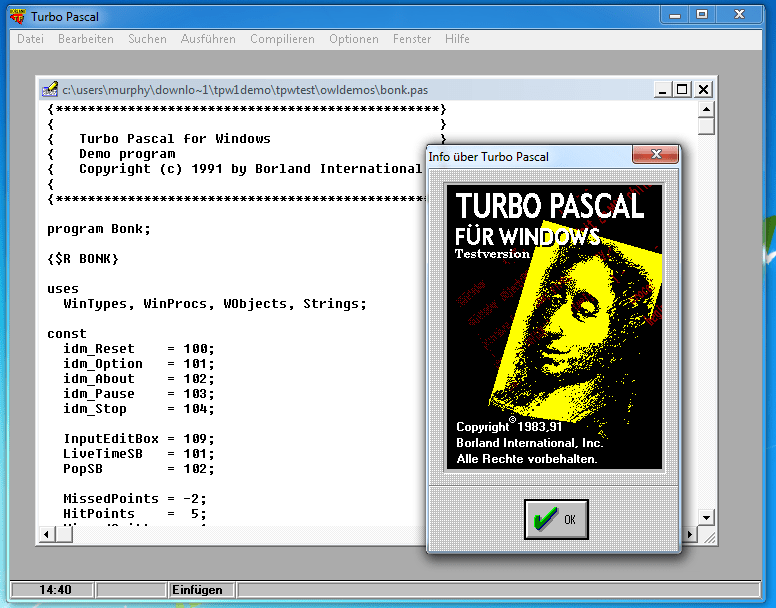Viewport: 776px width, 608px height.
Task: Click the 'idm_Pause = 103;' line
Action: point(139,394)
